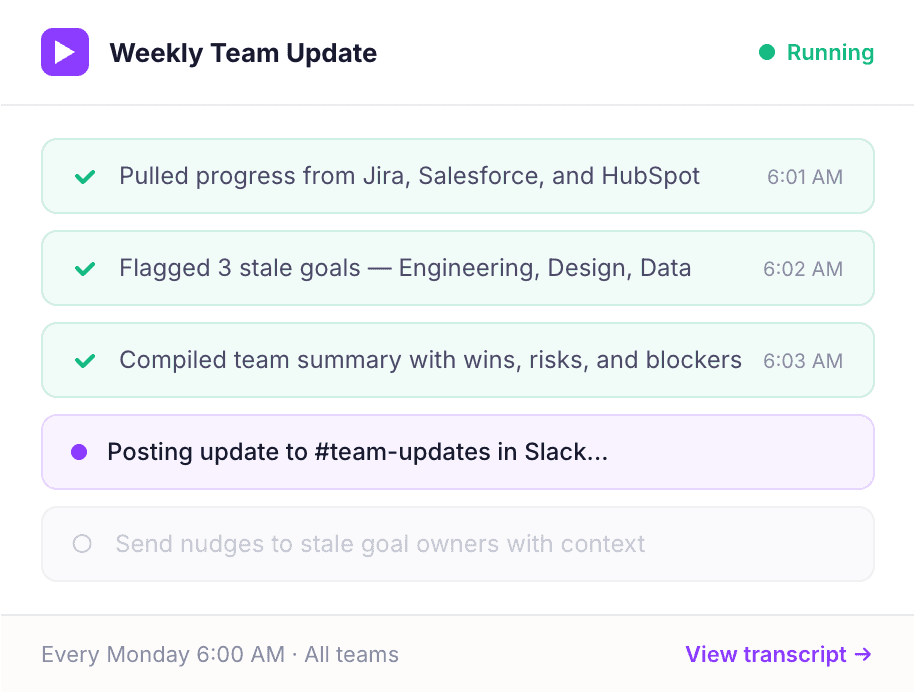This screenshot has height=692, width=914.
Task: Select the pending Send nudges step
Action: coord(380,544)
